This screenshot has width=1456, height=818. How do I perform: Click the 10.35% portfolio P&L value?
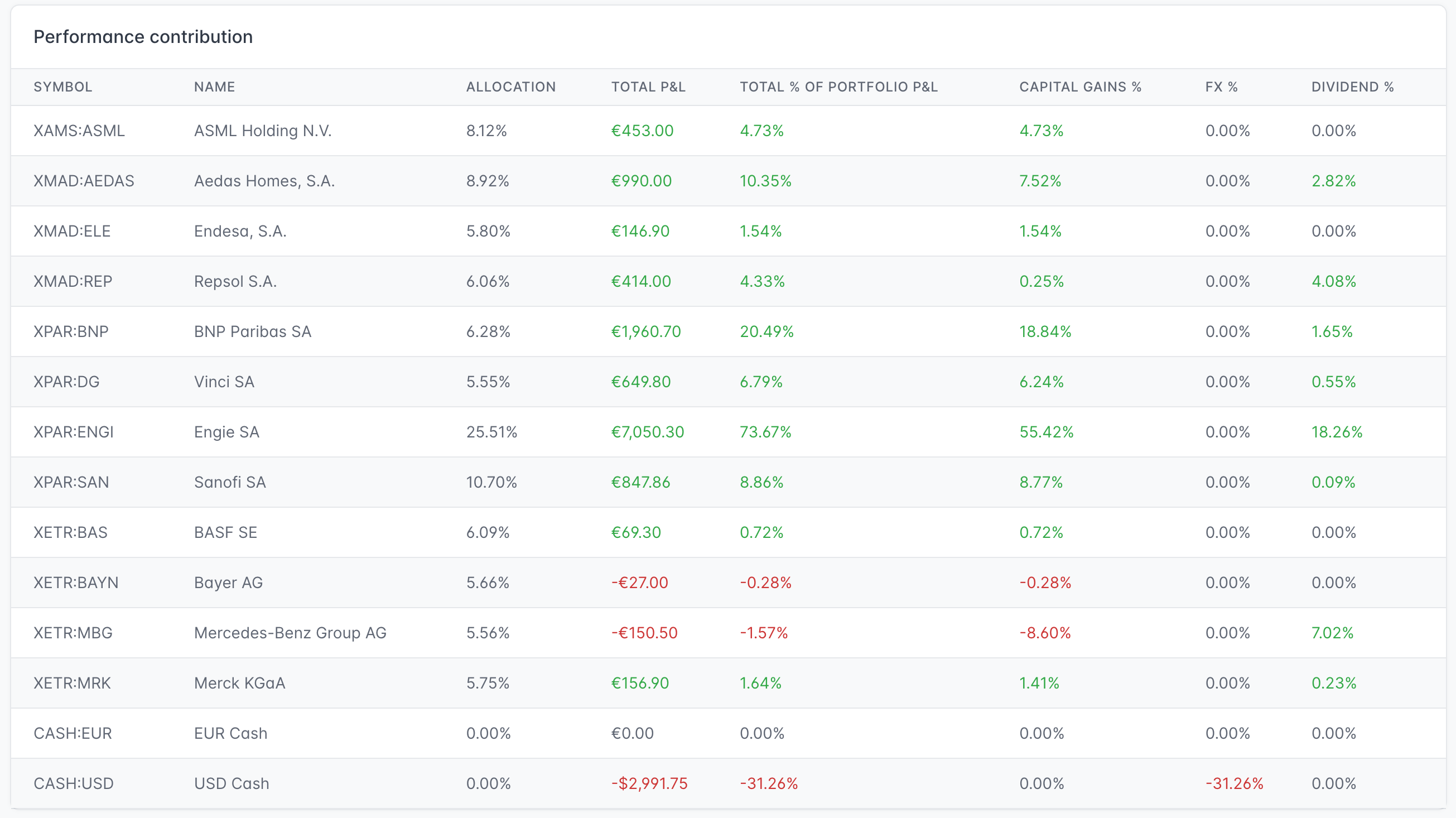pos(766,181)
